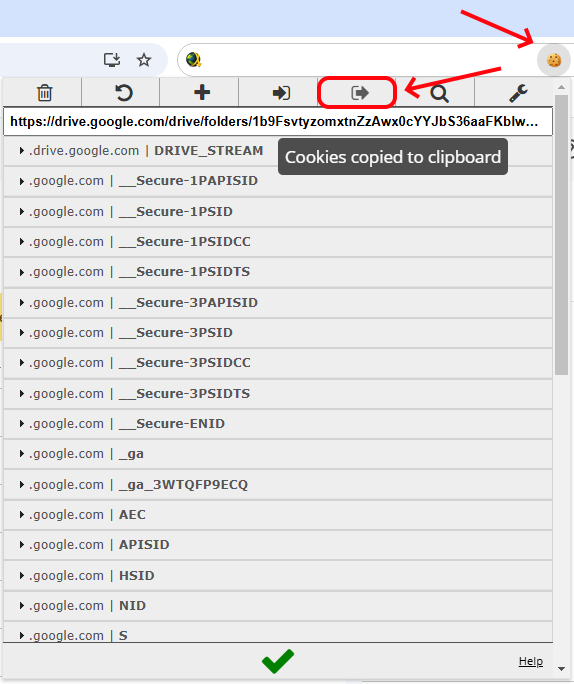574x684 pixels.
Task: Expand the _ga_3WTQFP9ECQ cookie row
Action: (278, 485)
